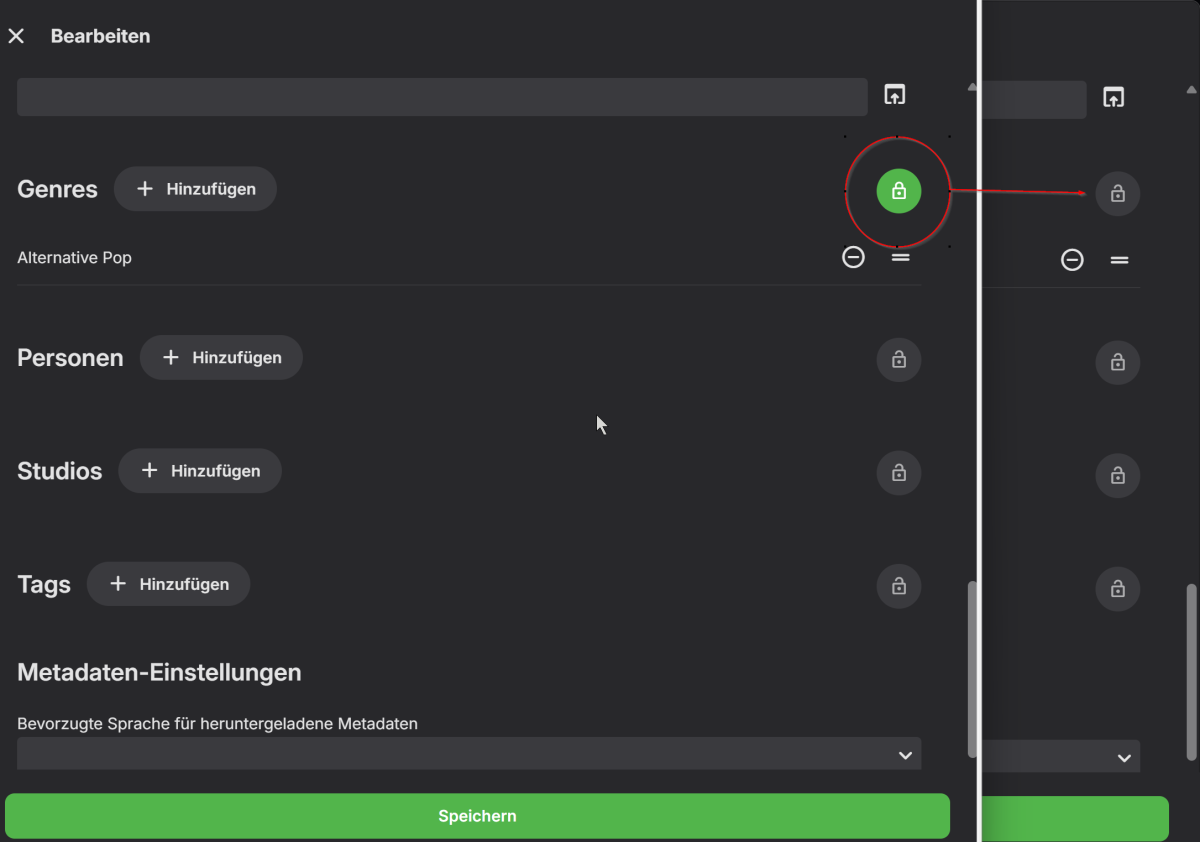Expand the Metadaten-Einstellungen language selector
Viewport: 1200px width, 842px height.
tap(468, 753)
